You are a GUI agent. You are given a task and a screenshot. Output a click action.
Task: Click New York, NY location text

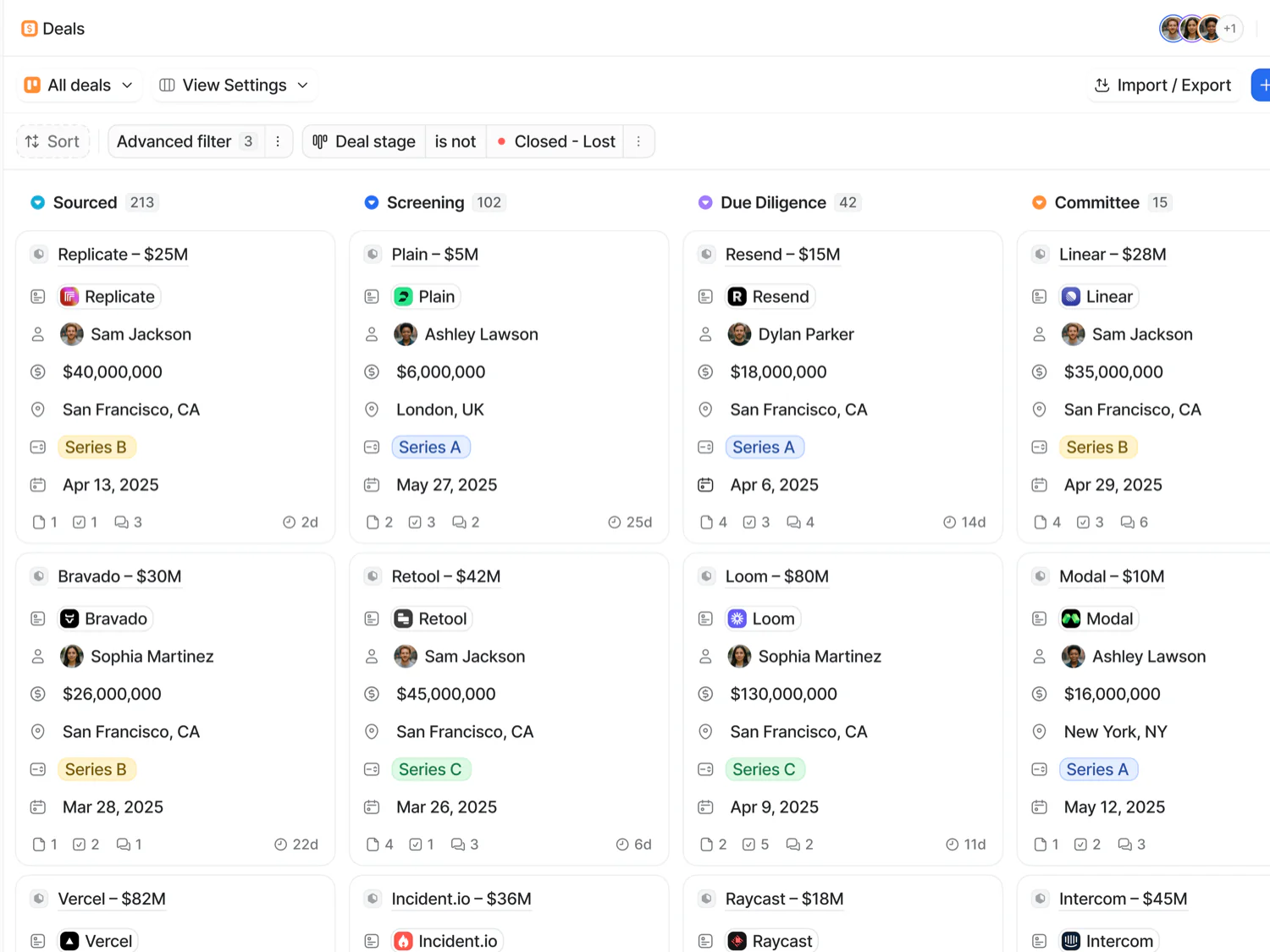[1116, 733]
